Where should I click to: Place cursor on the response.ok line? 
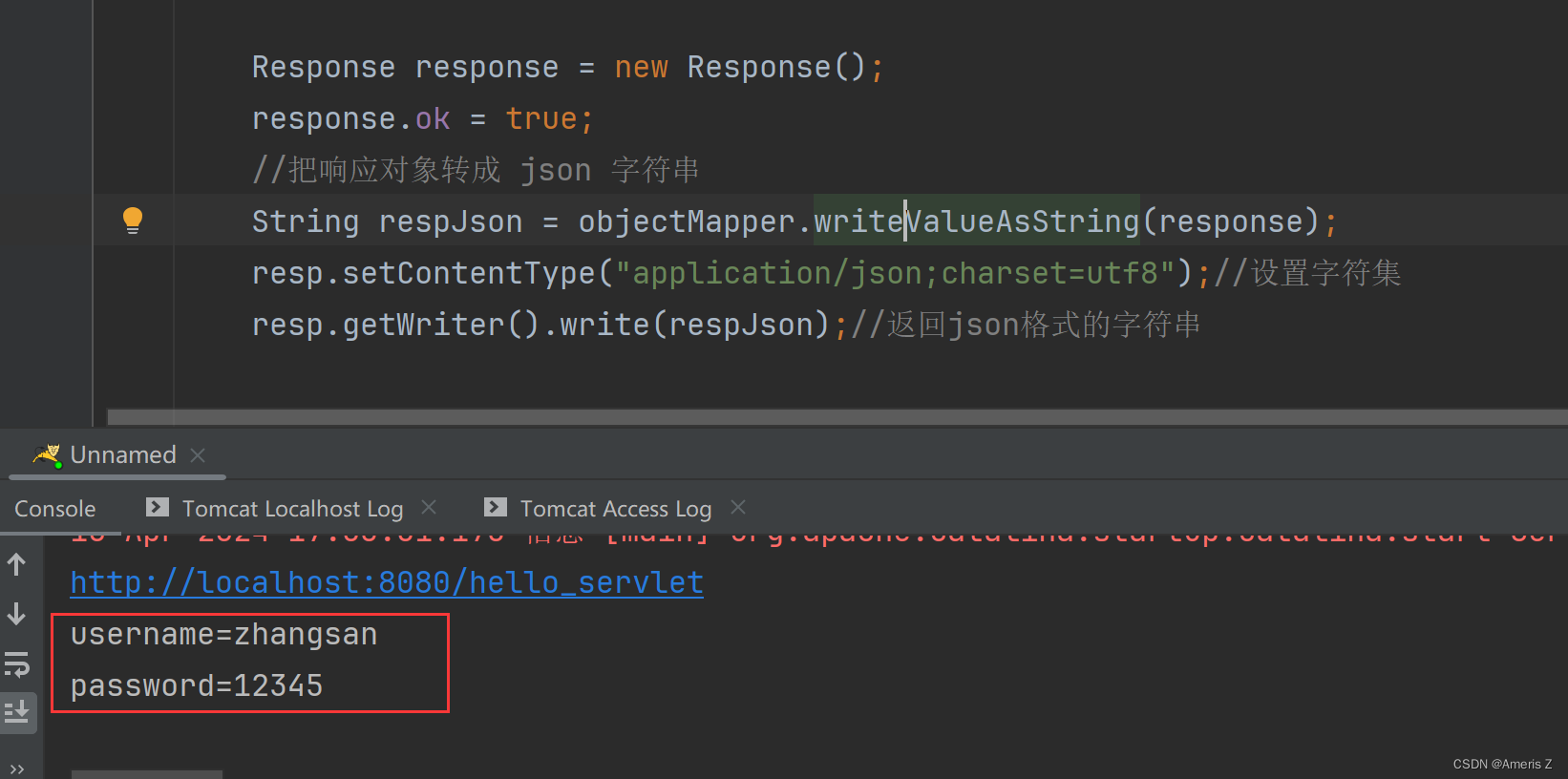420,117
